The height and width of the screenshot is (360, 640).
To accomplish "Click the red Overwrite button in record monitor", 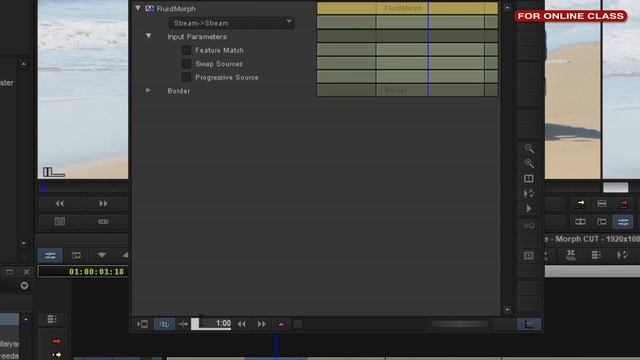I will coord(623,203).
